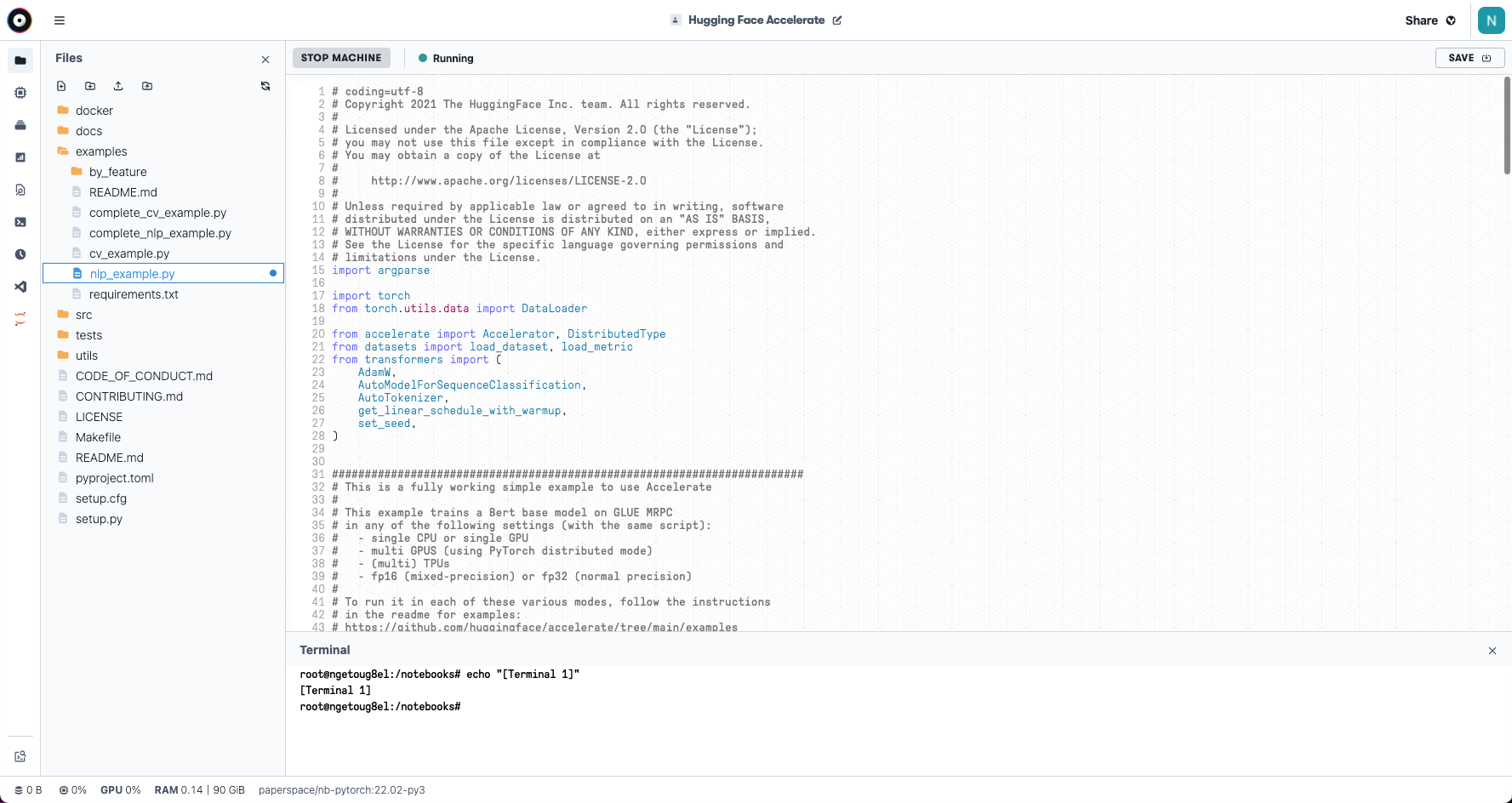This screenshot has width=1512, height=803.
Task: Close the Files panel
Action: click(x=265, y=60)
